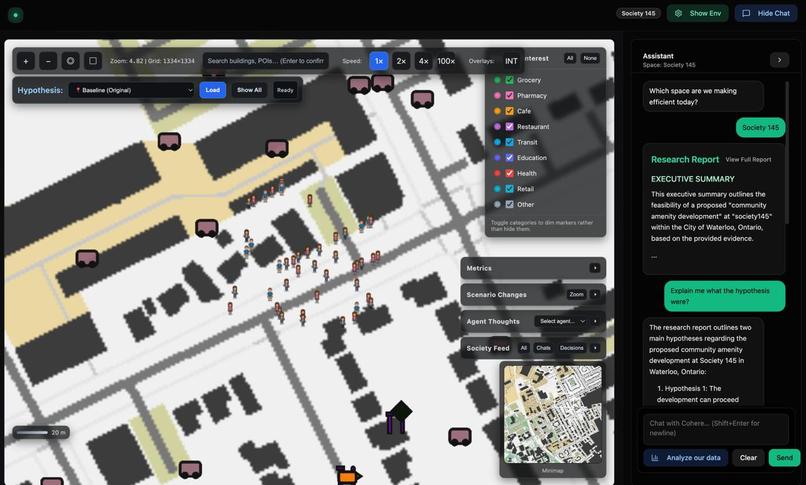Viewport: 806px width, 485px height.
Task: Click the Show All button
Action: tap(249, 90)
